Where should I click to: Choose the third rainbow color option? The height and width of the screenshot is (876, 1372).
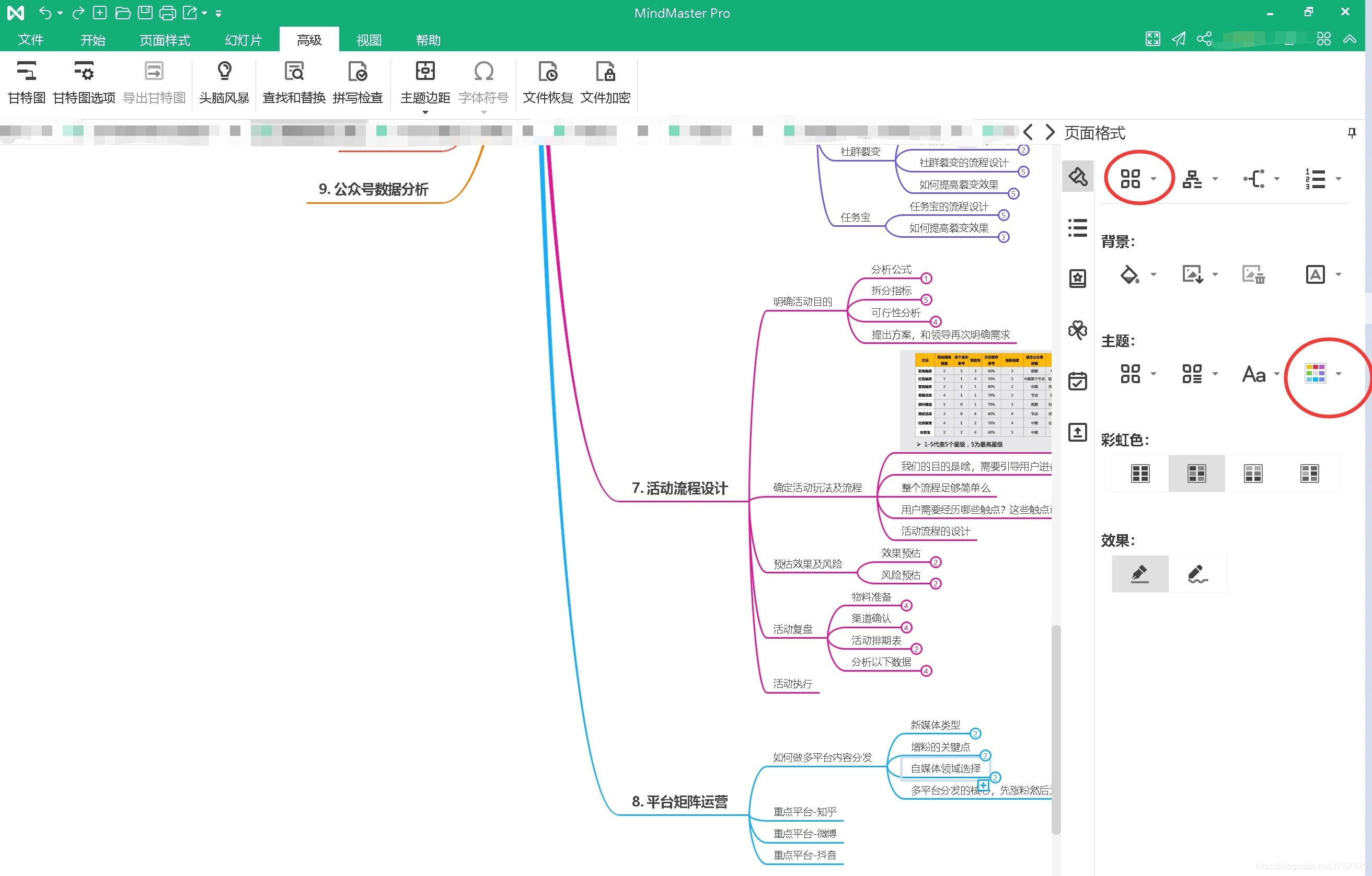[1253, 473]
